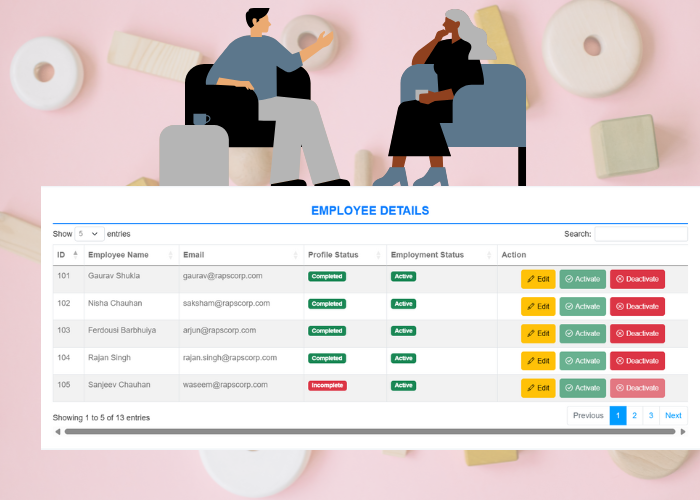Viewport: 700px width, 500px height.
Task: Edit employee Gaurav Shukla
Action: [538, 279]
